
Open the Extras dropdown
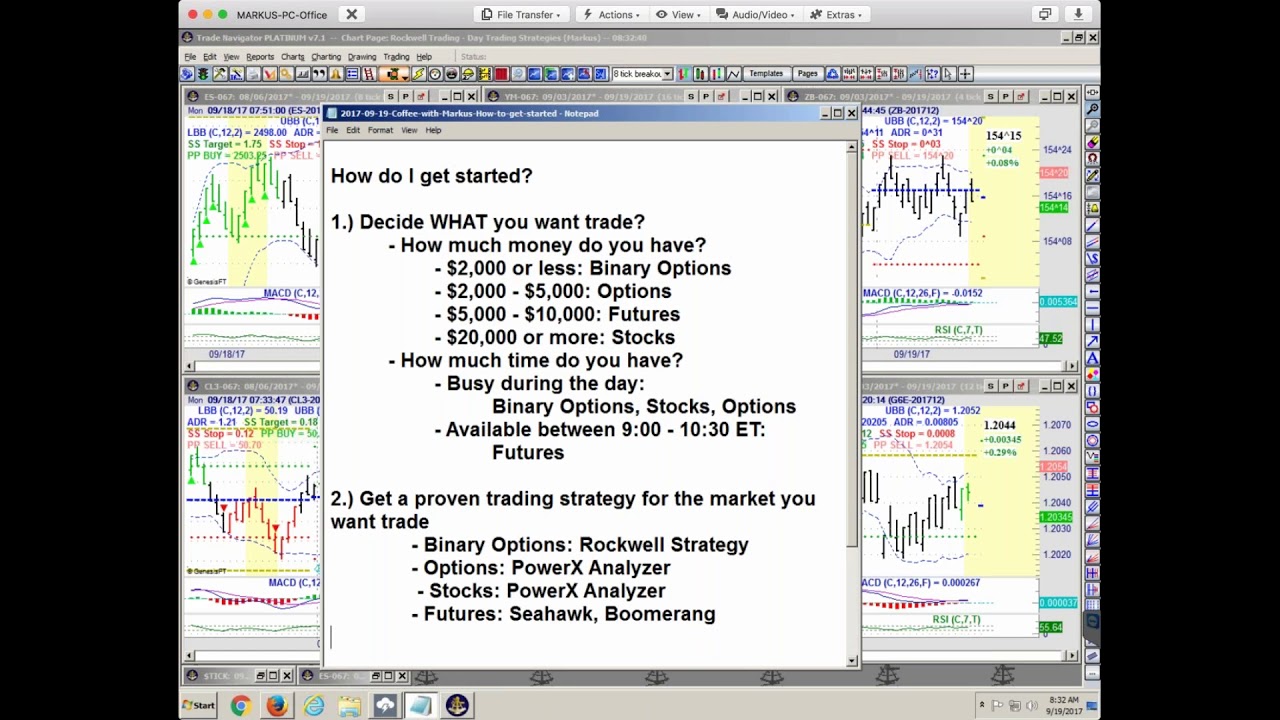point(837,14)
